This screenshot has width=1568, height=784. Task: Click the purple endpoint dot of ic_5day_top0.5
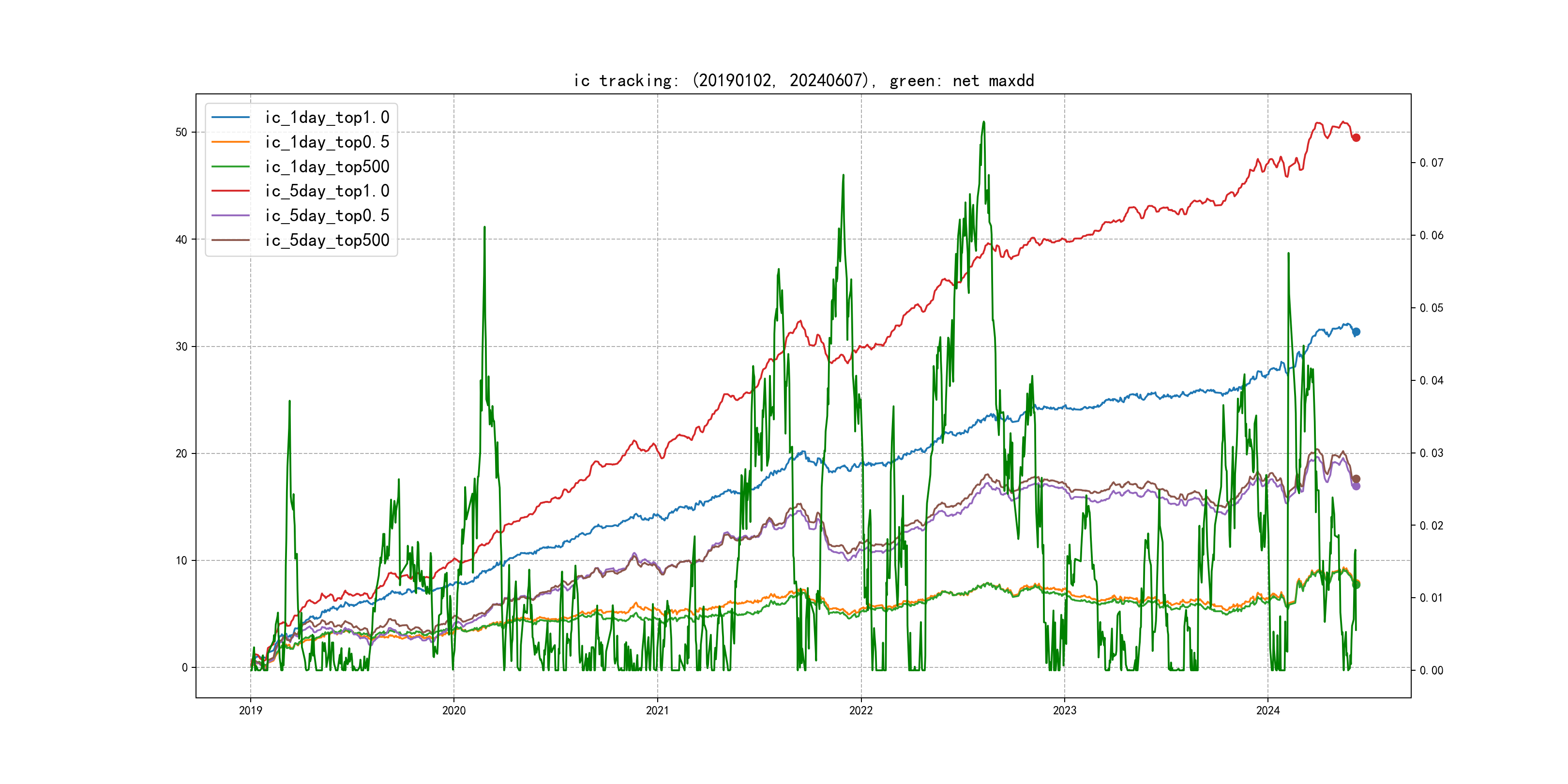tap(1356, 486)
